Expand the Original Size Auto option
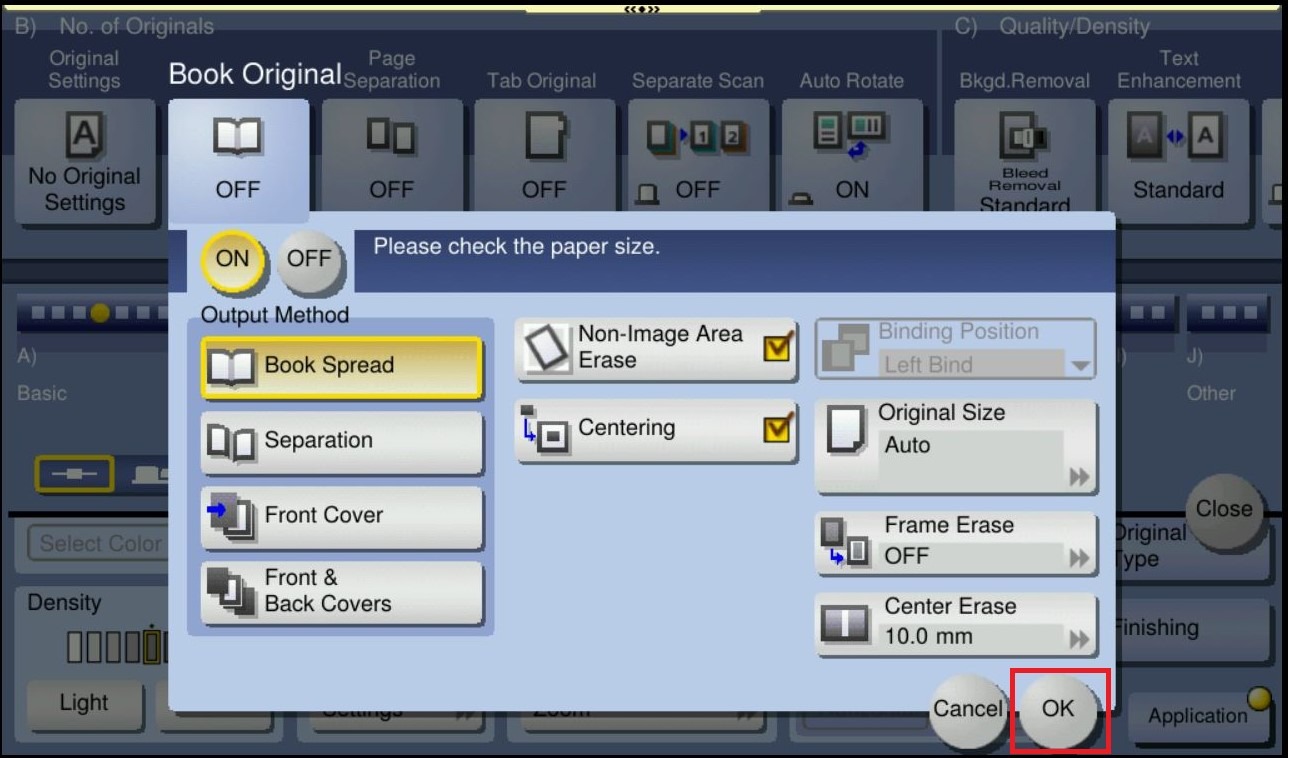Image resolution: width=1289 pixels, height=758 pixels. 1078,477
